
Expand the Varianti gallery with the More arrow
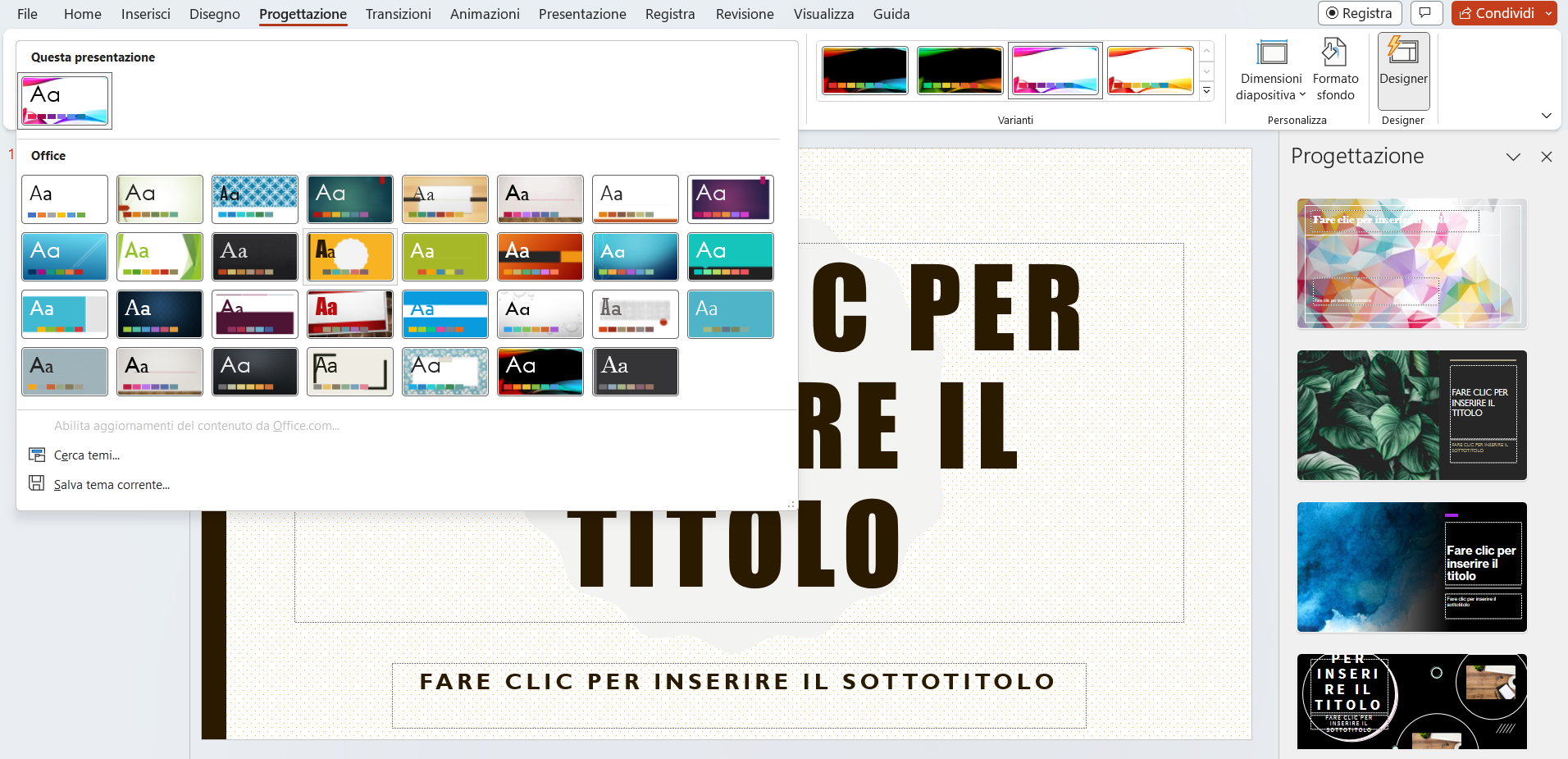point(1206,90)
